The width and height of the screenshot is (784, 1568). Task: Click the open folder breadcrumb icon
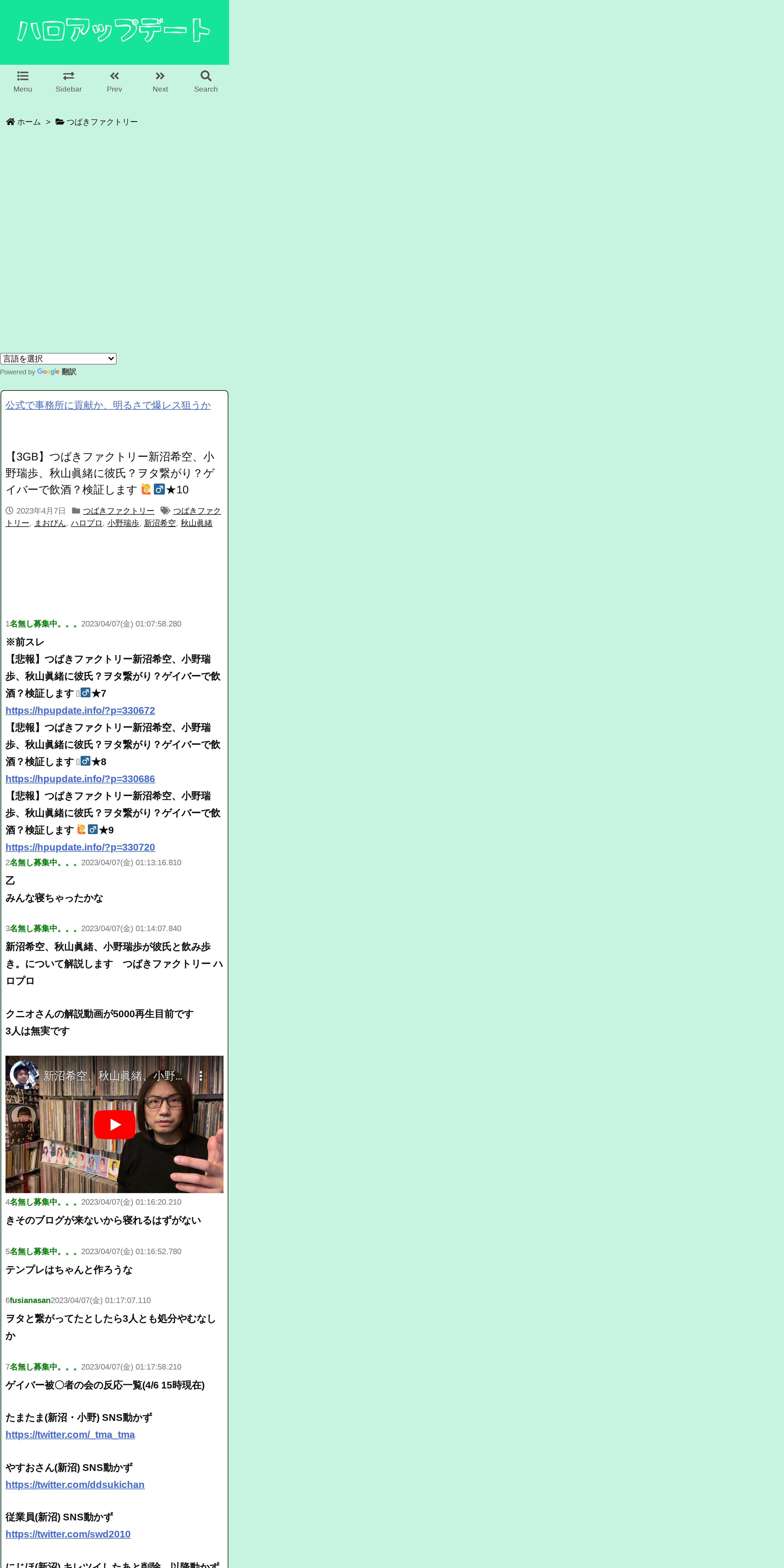click(x=60, y=122)
